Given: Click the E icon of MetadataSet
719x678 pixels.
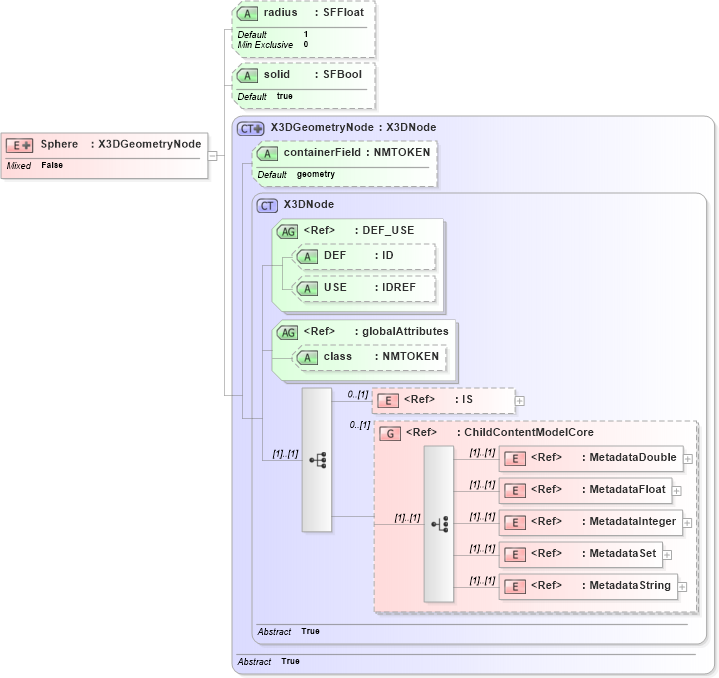Looking at the screenshot, I should pos(515,555).
